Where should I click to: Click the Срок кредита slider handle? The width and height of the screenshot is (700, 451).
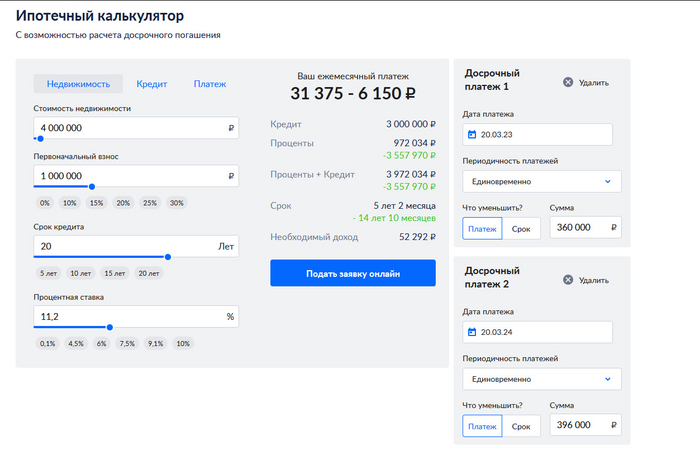[167, 257]
